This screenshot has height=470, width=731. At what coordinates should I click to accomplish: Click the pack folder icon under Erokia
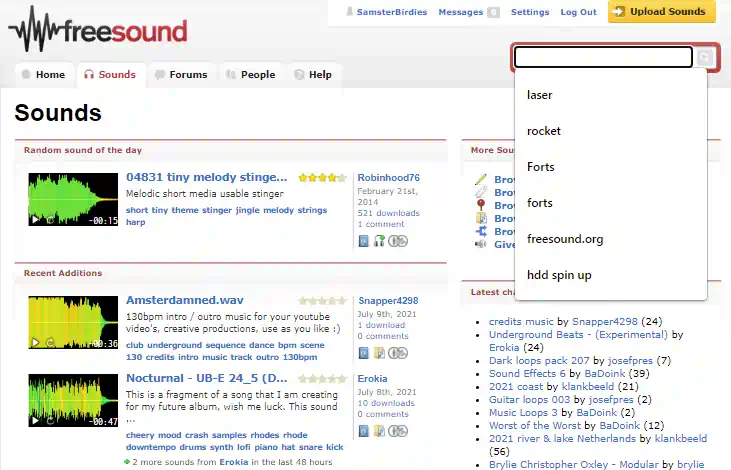pyautogui.click(x=379, y=431)
